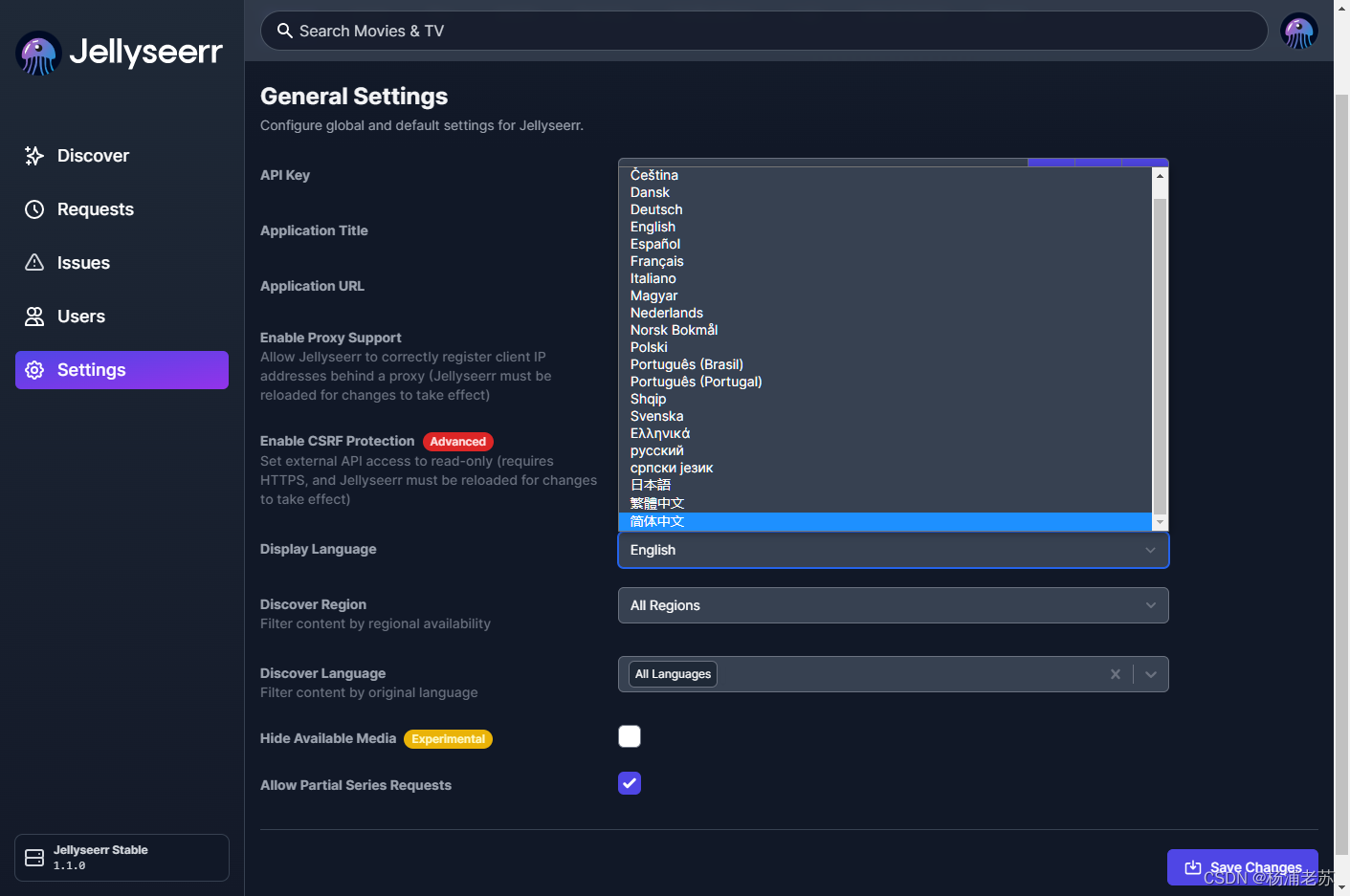Viewport: 1350px width, 896px height.
Task: Click the Display Language label
Action: click(x=319, y=549)
